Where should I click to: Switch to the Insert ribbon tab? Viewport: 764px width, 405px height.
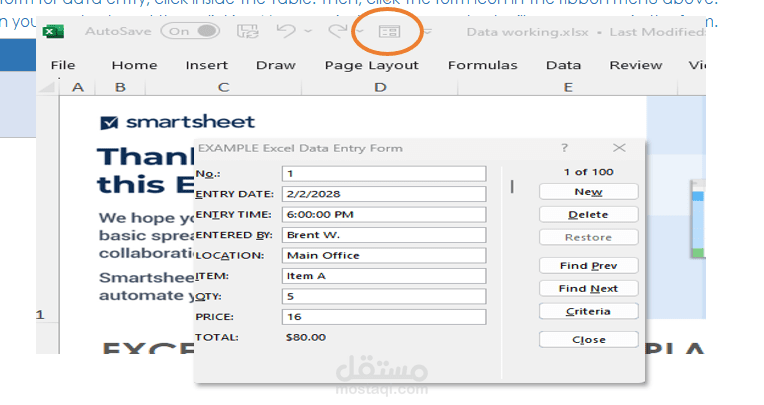(207, 65)
